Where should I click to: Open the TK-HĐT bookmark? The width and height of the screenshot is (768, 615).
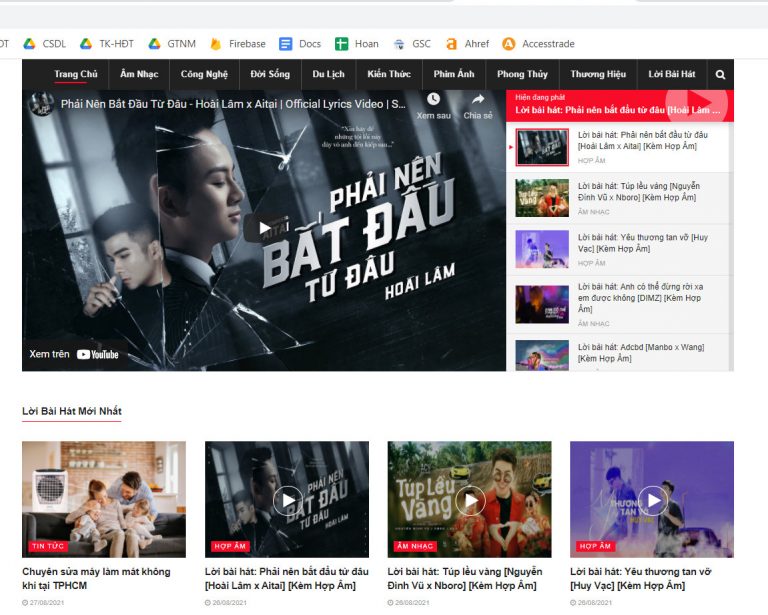pos(107,44)
